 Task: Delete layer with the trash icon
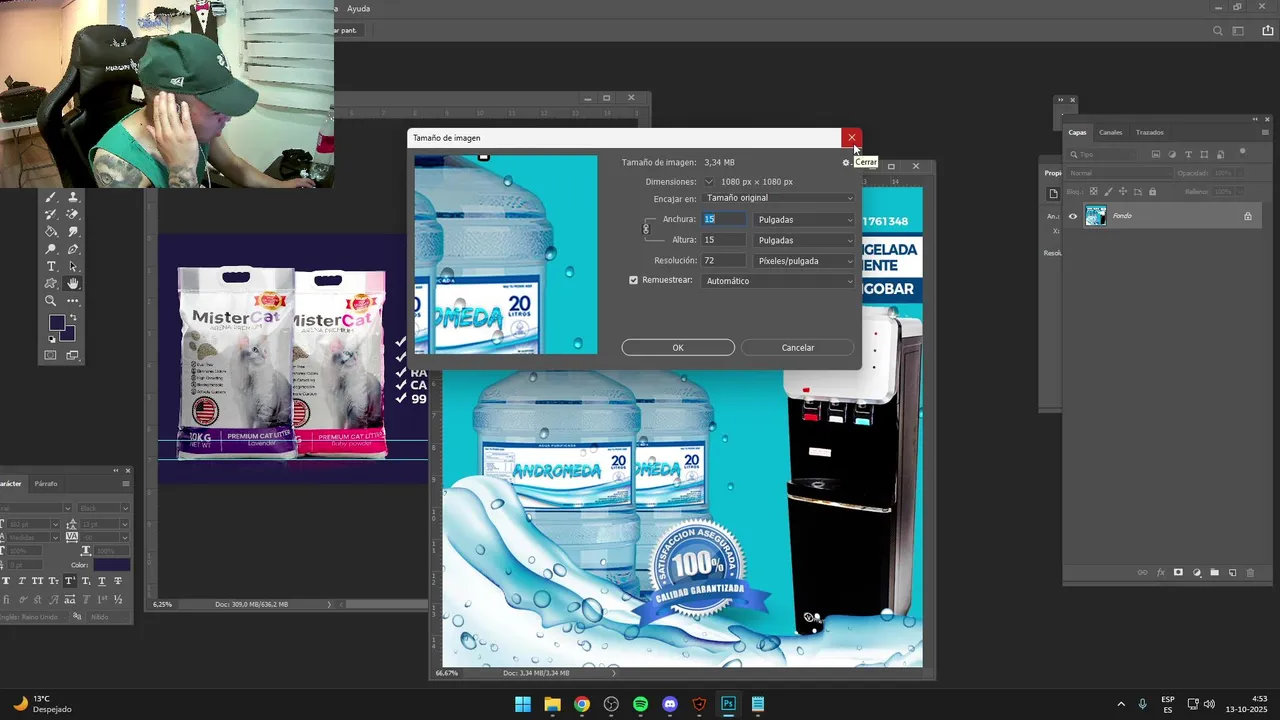(1250, 572)
